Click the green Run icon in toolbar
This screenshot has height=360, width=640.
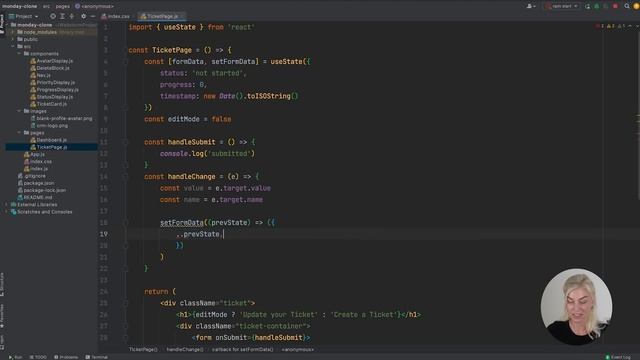pyautogui.click(x=597, y=6)
